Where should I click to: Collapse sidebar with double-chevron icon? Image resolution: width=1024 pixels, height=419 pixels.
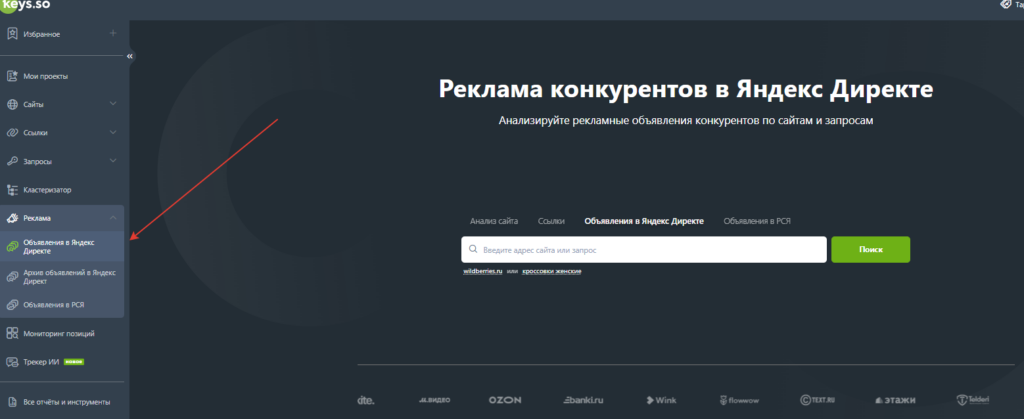pyautogui.click(x=130, y=56)
